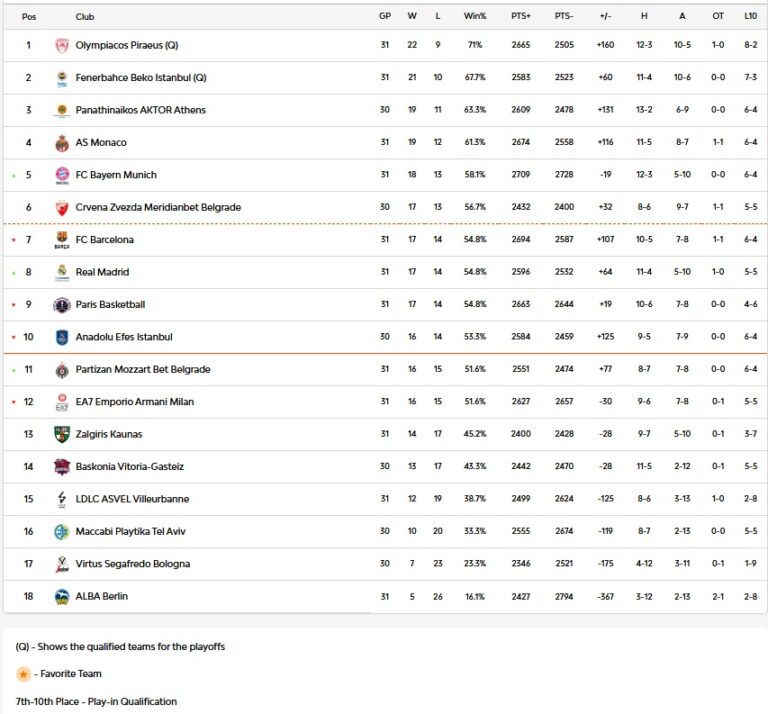Sort standings by Win% column header
Viewport: 768px width, 714px height.
[474, 16]
